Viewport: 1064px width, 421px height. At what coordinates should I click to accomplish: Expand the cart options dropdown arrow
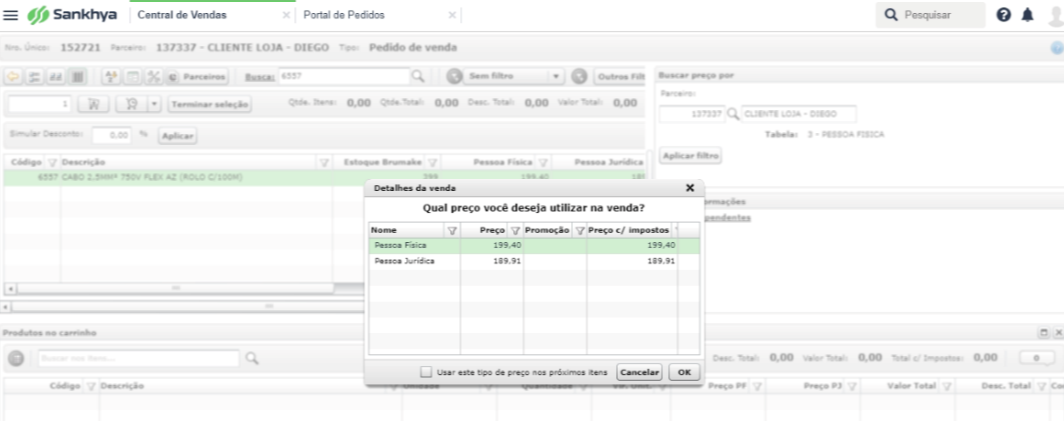coord(154,103)
